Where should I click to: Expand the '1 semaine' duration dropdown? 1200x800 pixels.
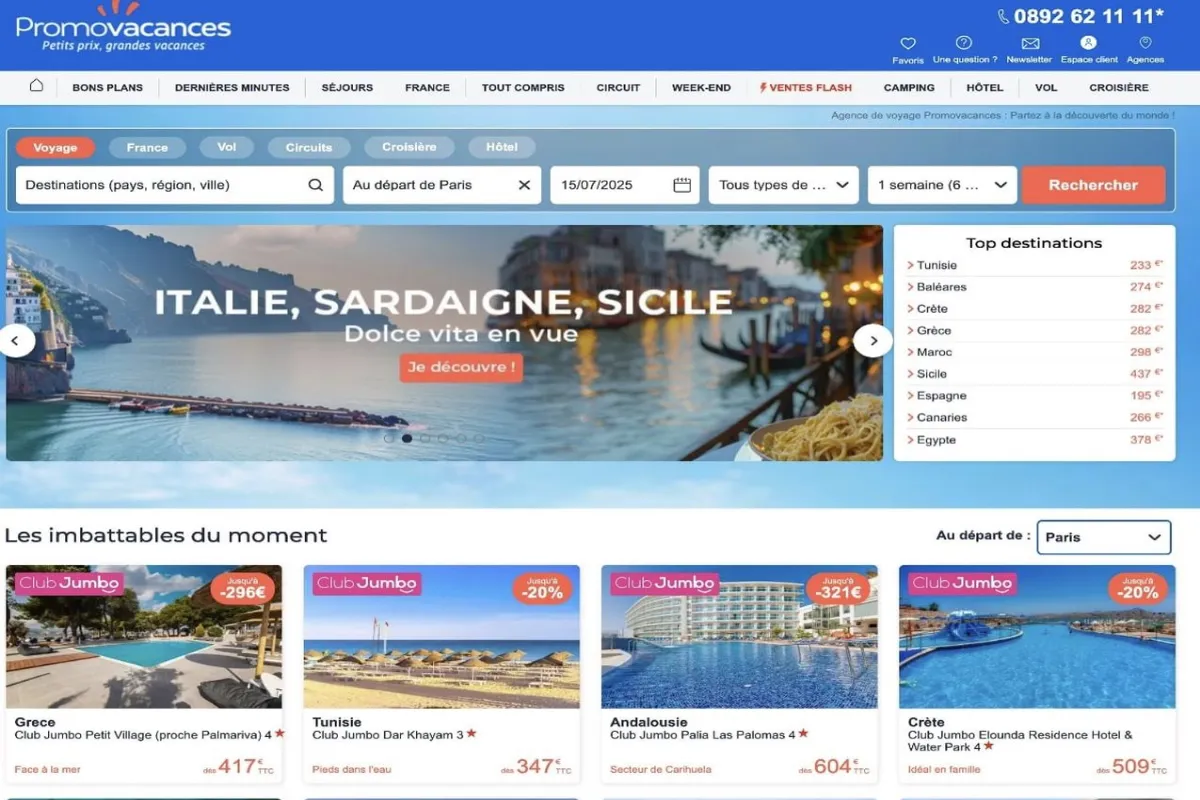click(942, 185)
